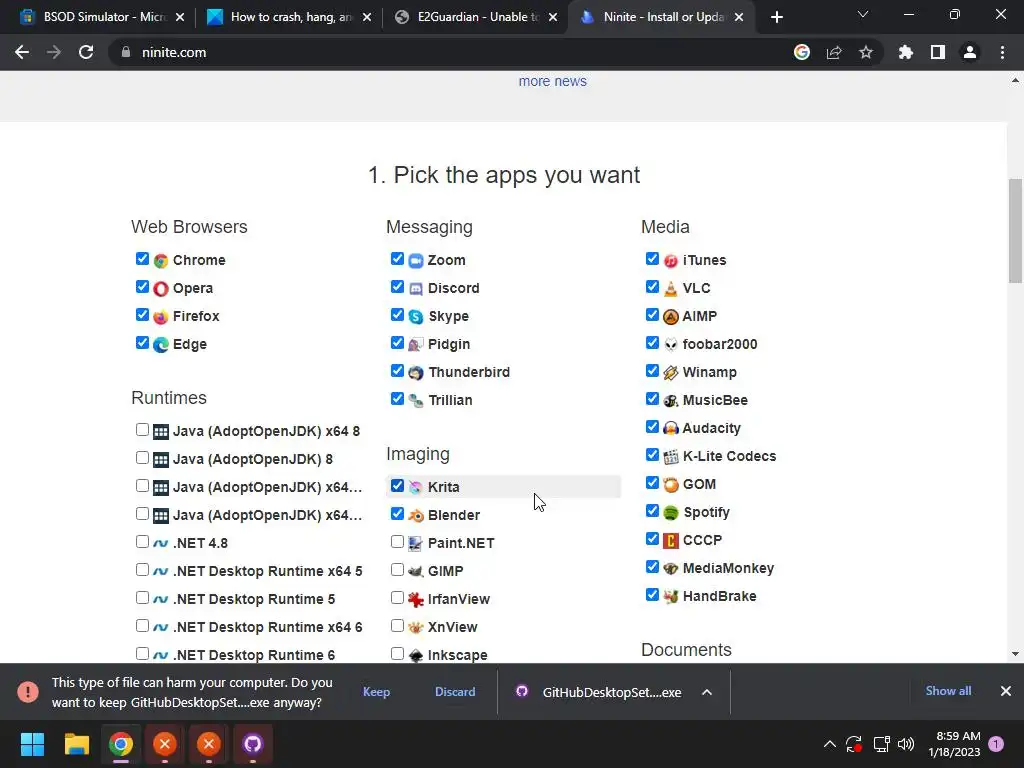Open GitHub Desktop icon in the taskbar
This screenshot has width=1024, height=768.
point(253,744)
